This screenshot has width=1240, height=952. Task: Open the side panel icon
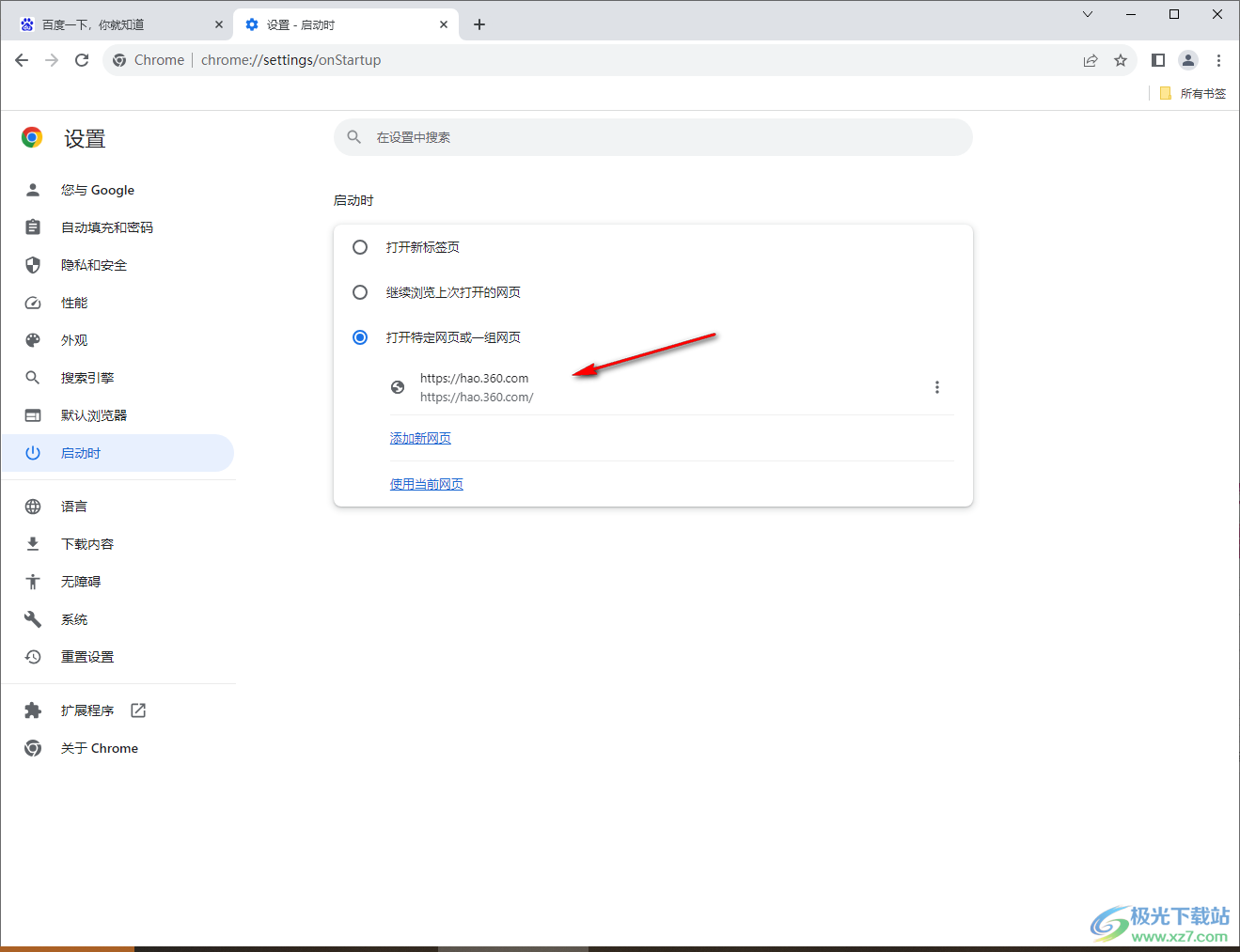pyautogui.click(x=1158, y=60)
